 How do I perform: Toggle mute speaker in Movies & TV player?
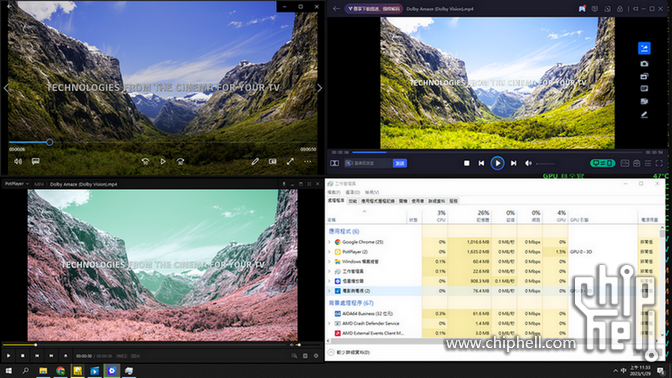(18, 162)
